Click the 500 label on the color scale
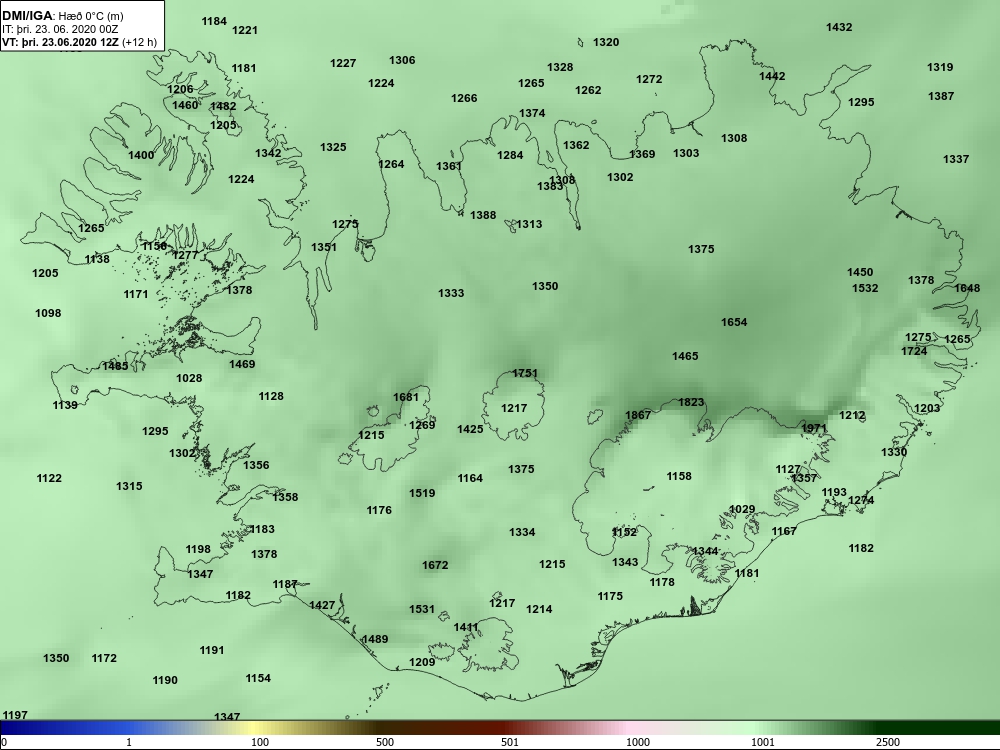Image resolution: width=1000 pixels, height=750 pixels. tap(385, 742)
